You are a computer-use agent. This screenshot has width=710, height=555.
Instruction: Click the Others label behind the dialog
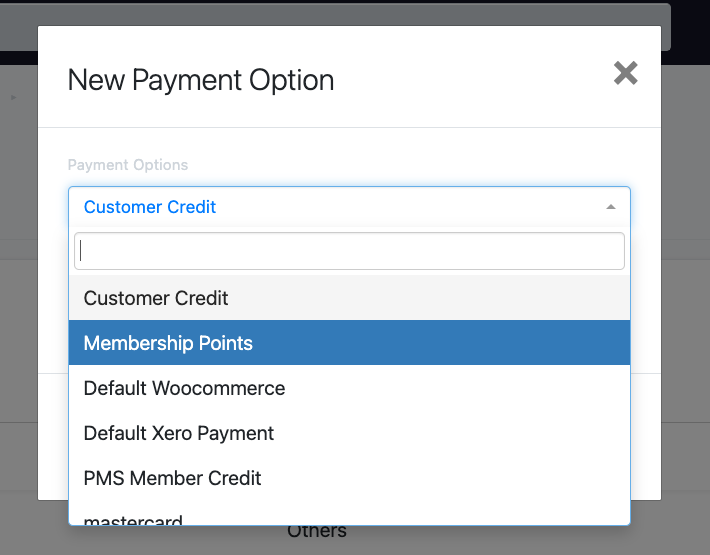[x=317, y=533]
